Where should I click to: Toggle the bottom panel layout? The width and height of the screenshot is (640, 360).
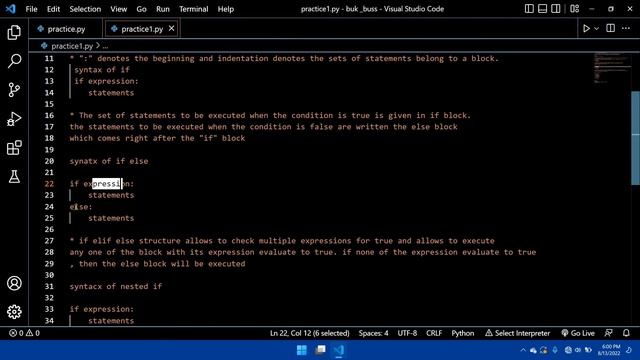542,9
